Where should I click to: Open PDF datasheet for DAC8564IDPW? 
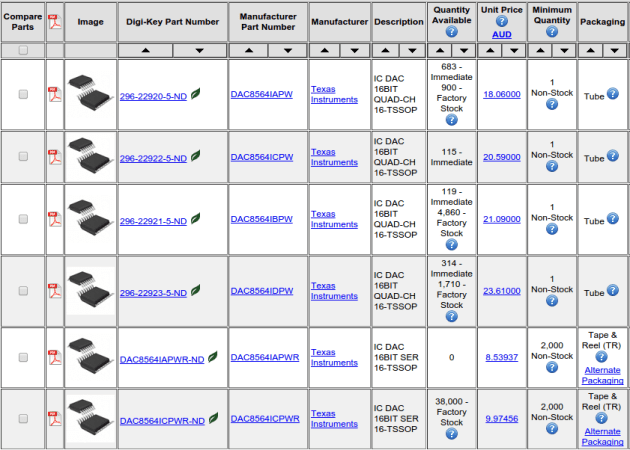click(x=55, y=292)
